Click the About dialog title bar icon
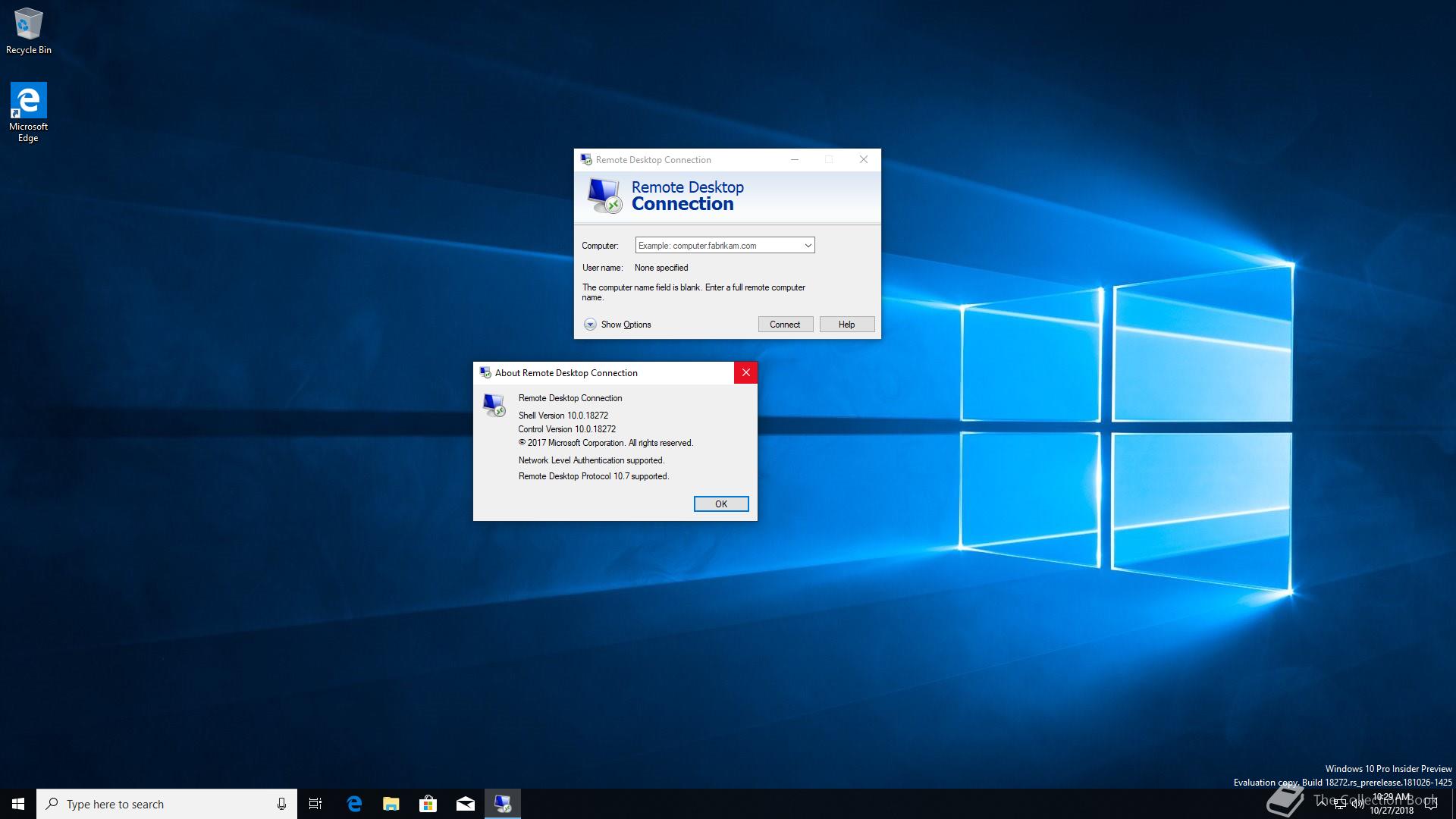The image size is (1456, 819). tap(485, 373)
